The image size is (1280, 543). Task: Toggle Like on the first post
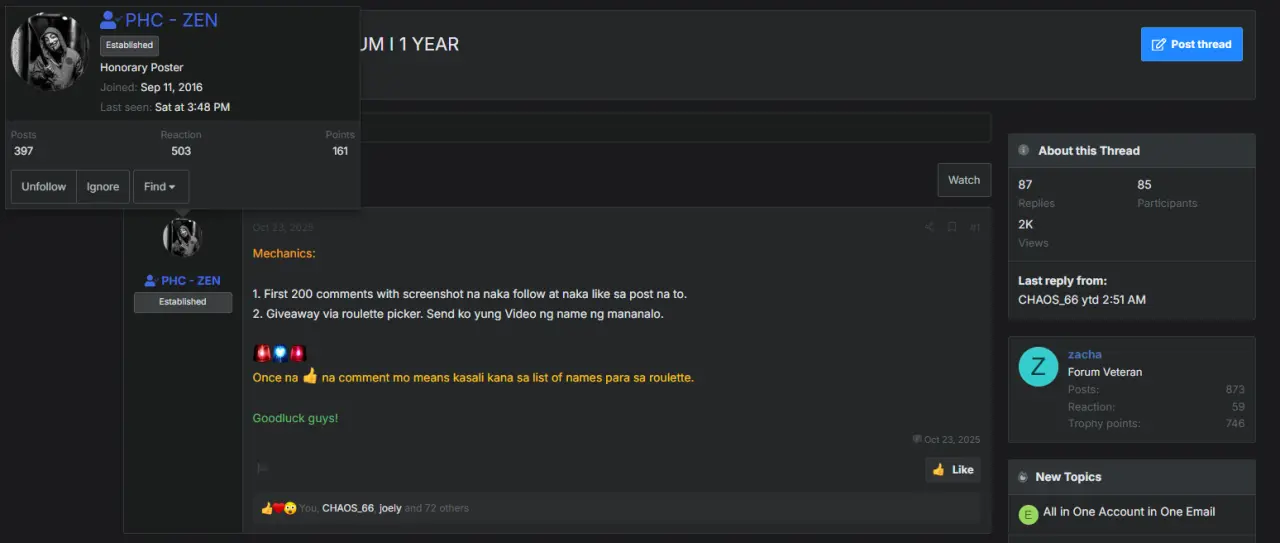click(952, 469)
